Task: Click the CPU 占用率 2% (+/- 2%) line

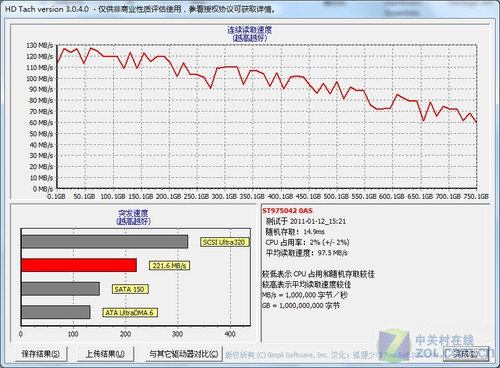Action: pyautogui.click(x=307, y=242)
